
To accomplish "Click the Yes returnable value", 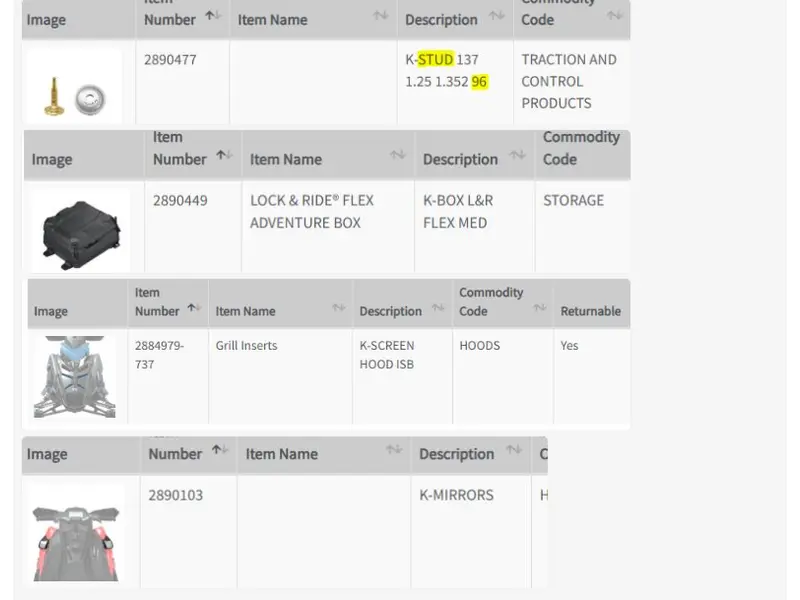I will 569,345.
